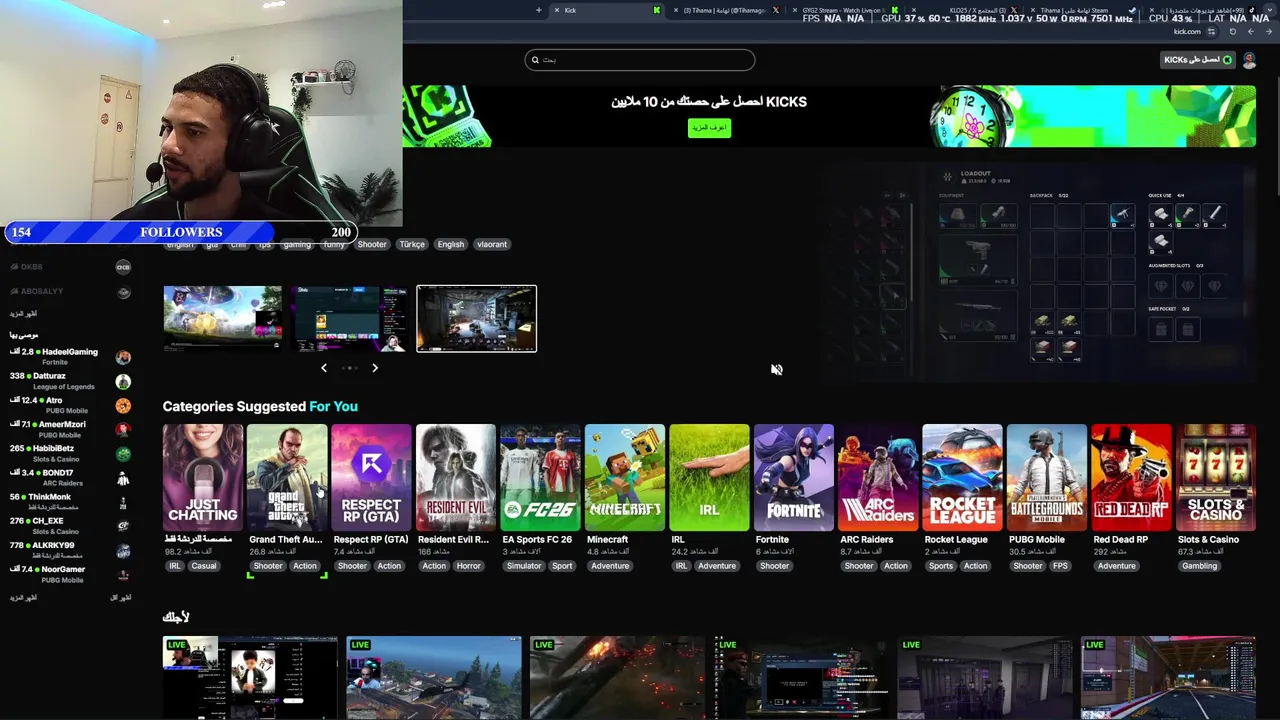Open Atro's sidebar avatar
Viewport: 1280px width, 720px height.
click(123, 406)
